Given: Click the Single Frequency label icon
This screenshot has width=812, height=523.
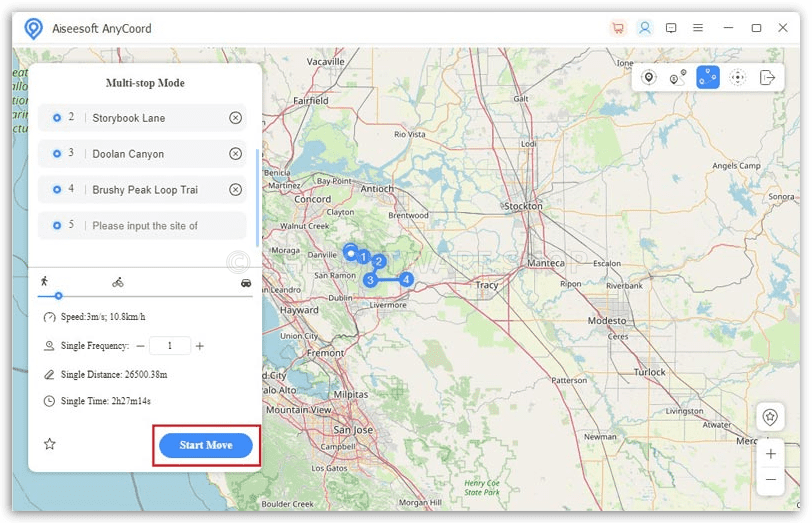Looking at the screenshot, I should coord(49,345).
